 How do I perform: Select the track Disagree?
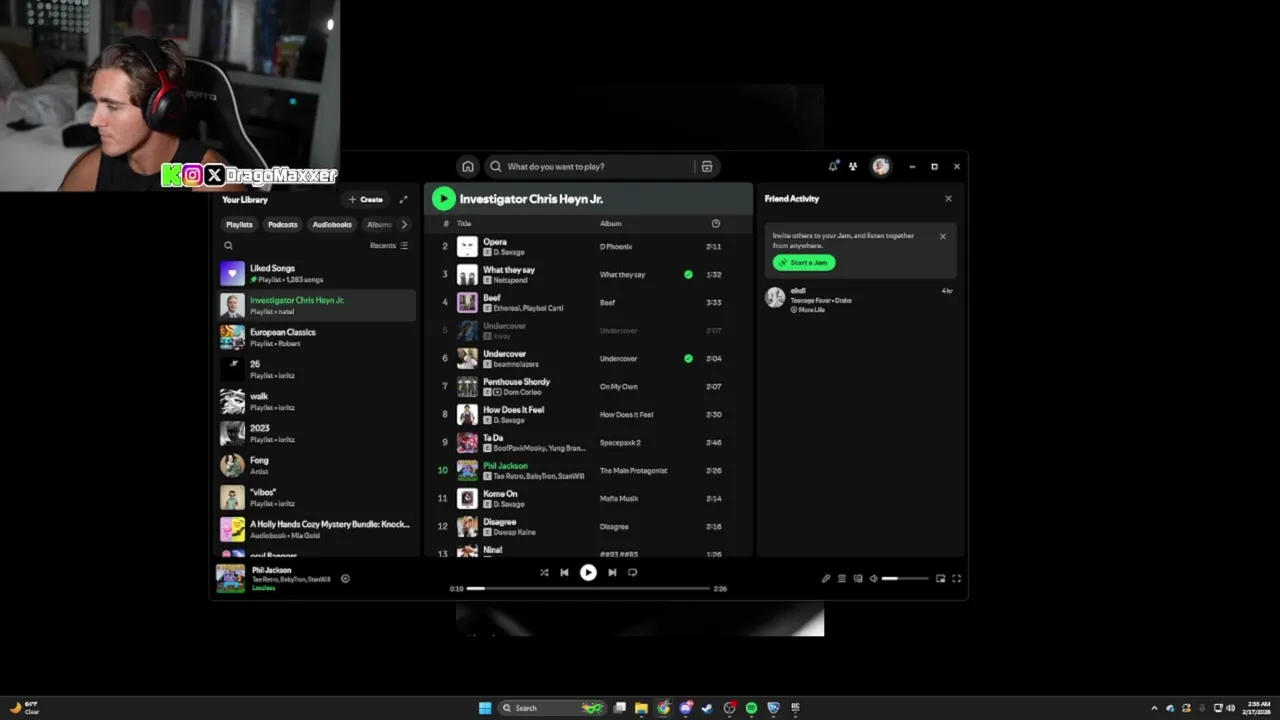coord(589,526)
